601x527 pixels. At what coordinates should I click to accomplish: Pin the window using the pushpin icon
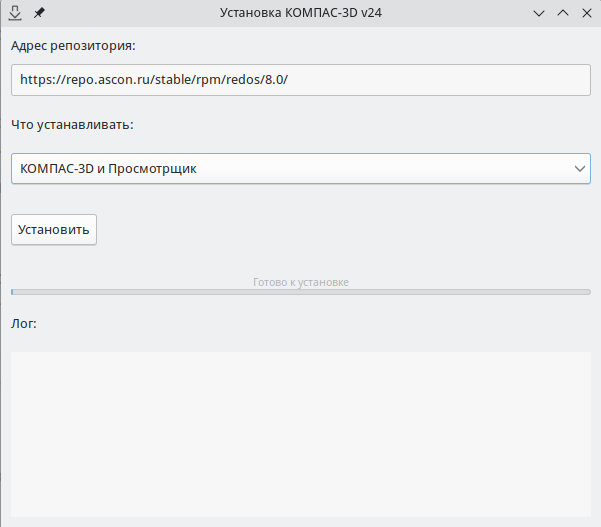[40, 13]
